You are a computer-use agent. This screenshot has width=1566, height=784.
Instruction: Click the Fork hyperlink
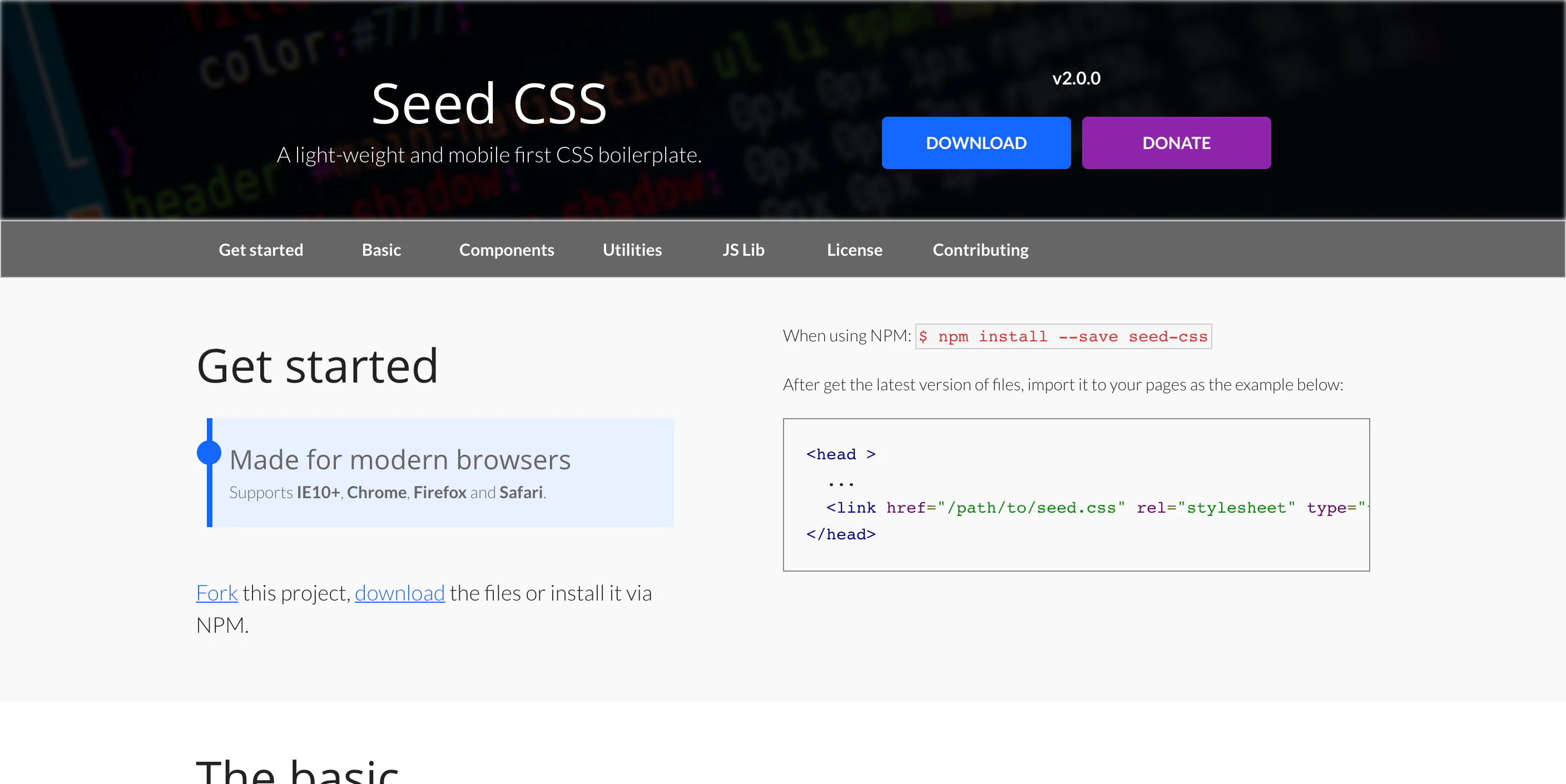[x=216, y=593]
